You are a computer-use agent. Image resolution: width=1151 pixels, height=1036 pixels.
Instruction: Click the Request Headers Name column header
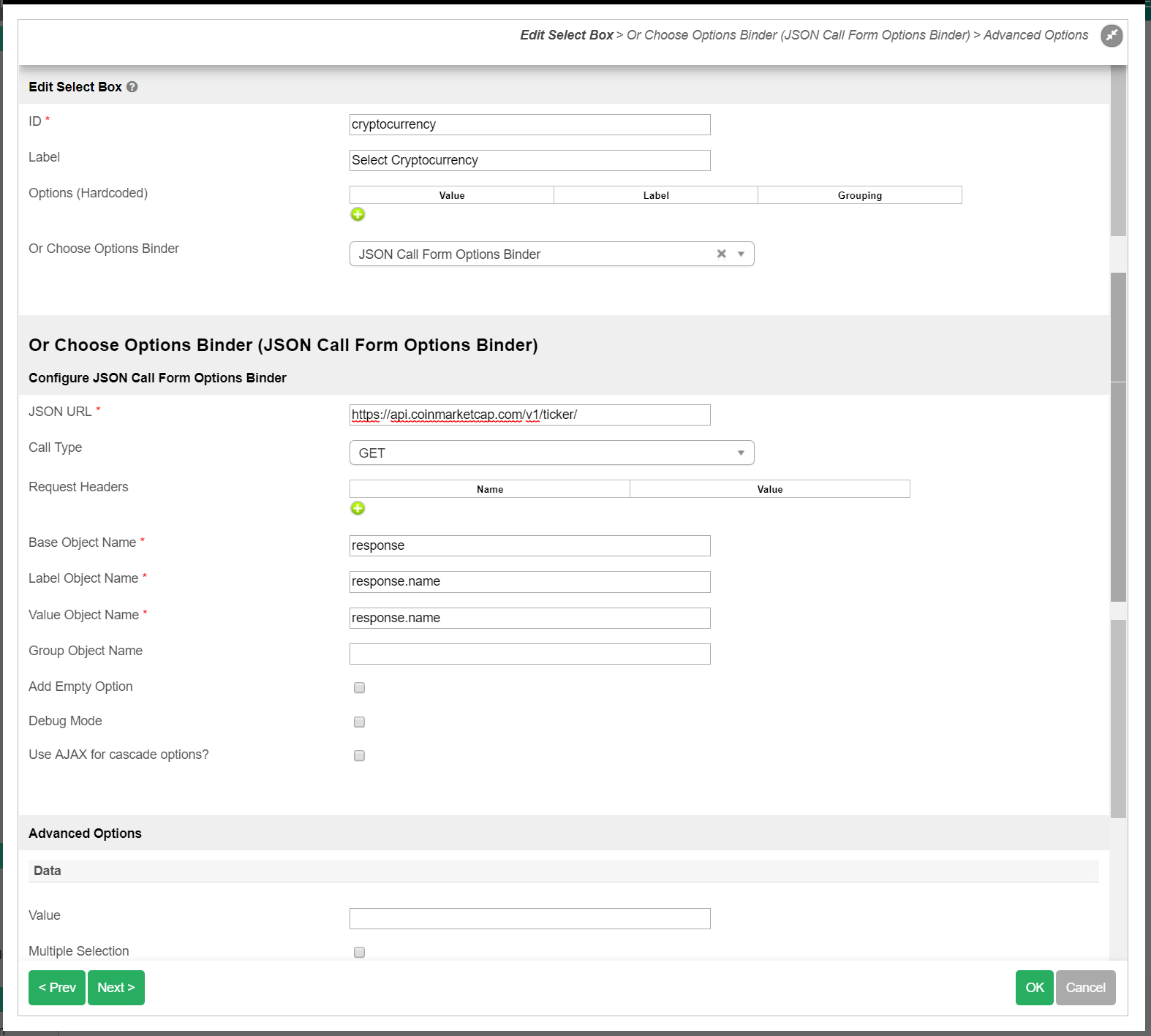(x=490, y=489)
